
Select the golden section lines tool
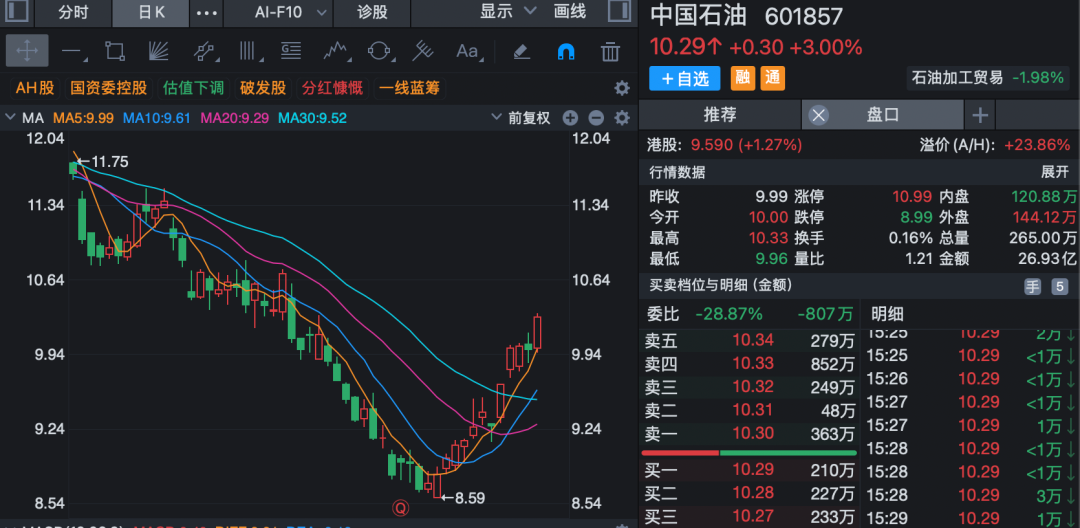[x=291, y=51]
